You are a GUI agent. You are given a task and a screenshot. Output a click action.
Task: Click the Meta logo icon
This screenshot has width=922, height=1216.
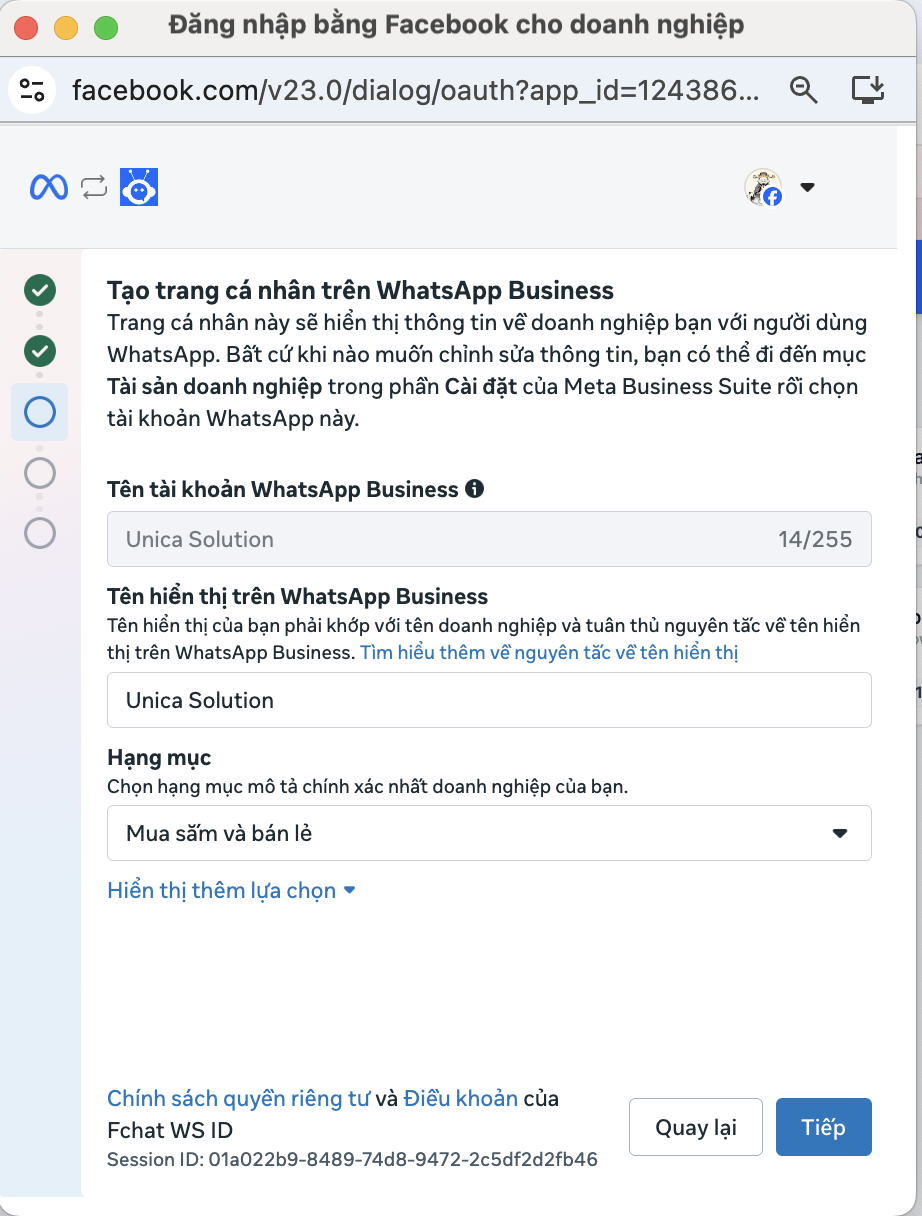click(x=49, y=187)
